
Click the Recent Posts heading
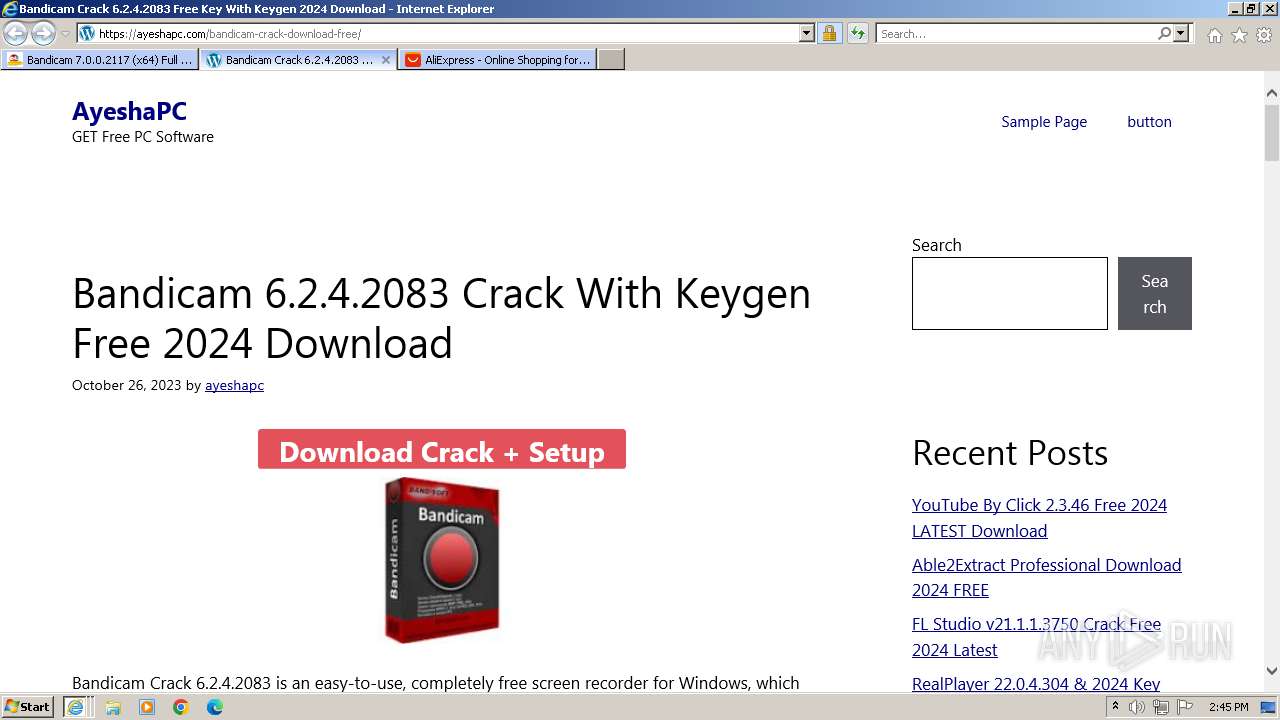pyautogui.click(x=1010, y=453)
